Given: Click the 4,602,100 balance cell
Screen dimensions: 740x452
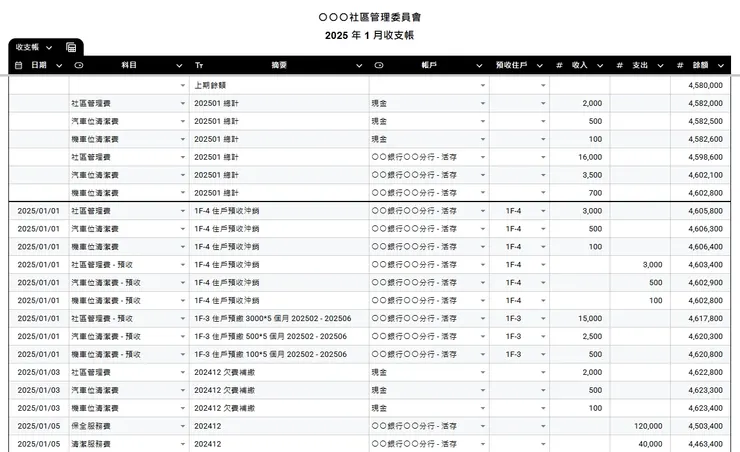Looking at the screenshot, I should coord(700,175).
